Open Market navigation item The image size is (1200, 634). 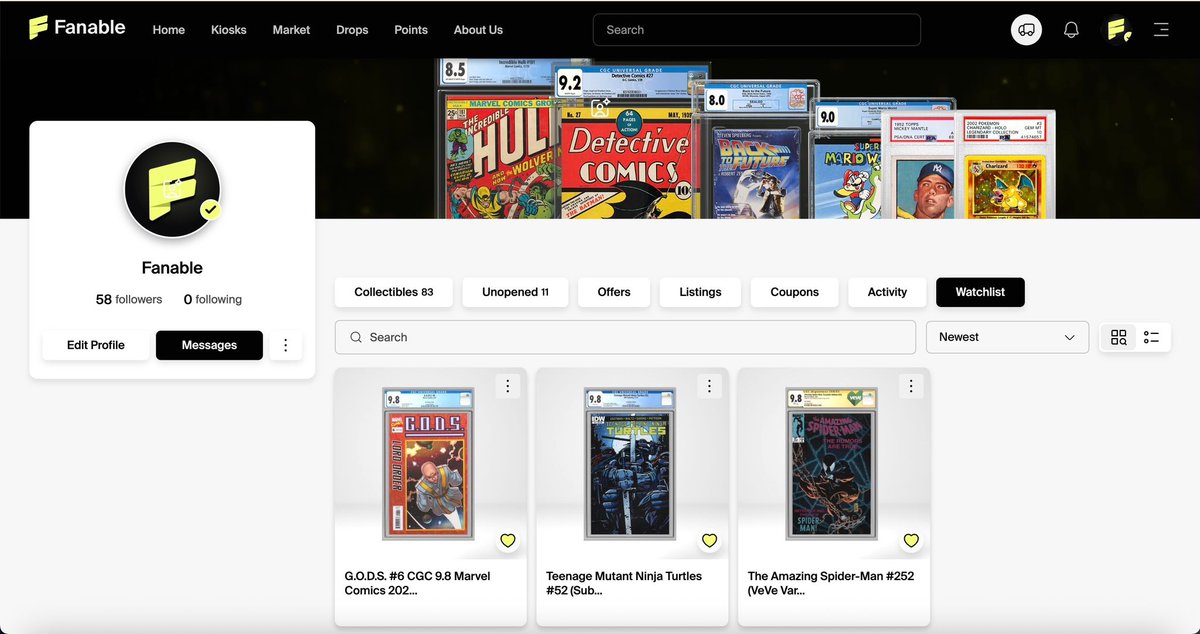(291, 30)
